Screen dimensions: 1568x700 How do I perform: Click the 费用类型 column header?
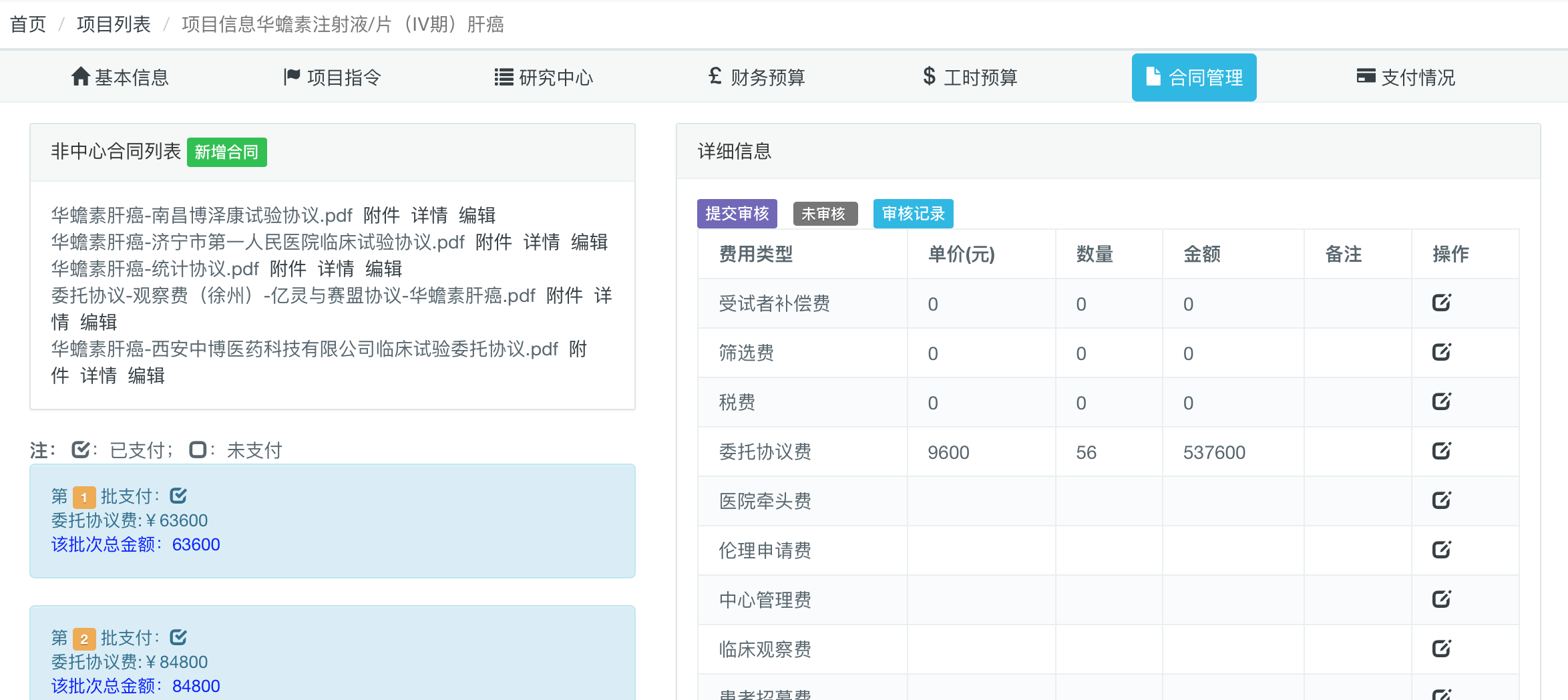756,254
